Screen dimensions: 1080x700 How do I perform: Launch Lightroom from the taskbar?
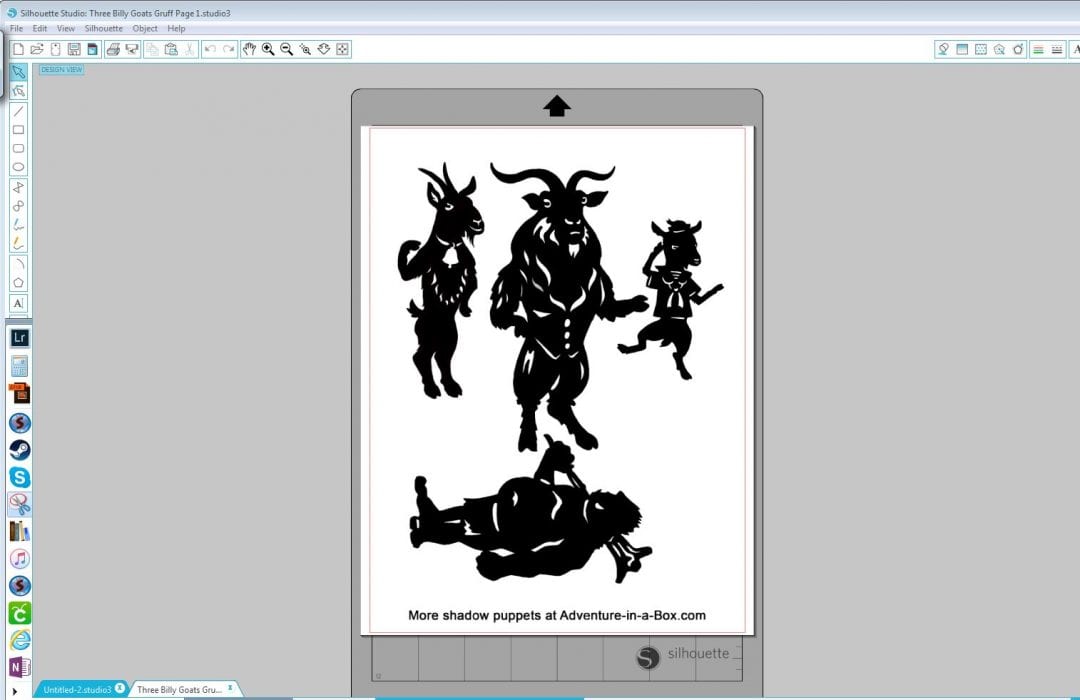point(19,338)
